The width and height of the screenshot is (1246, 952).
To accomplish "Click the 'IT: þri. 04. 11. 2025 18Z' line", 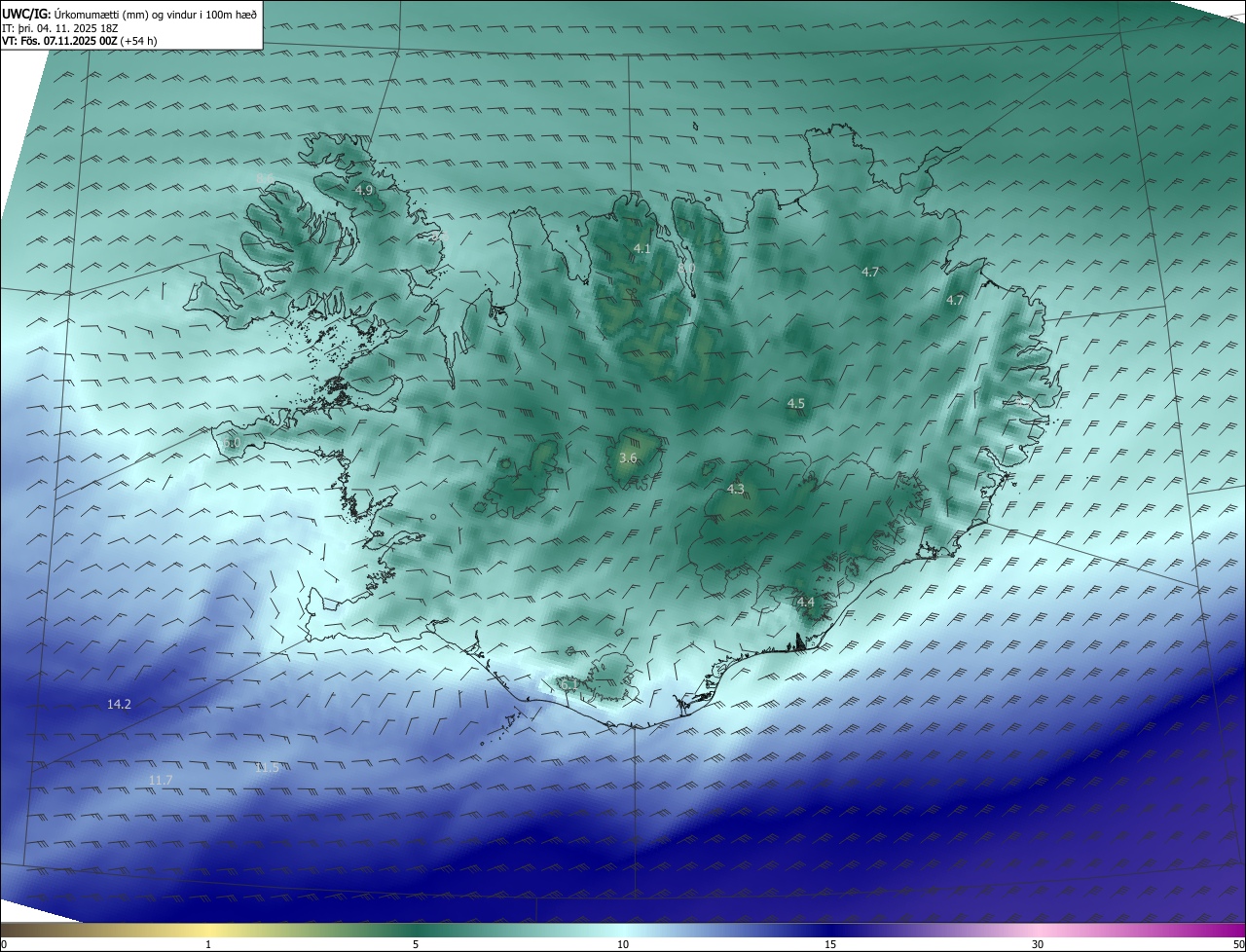I will [x=62, y=27].
